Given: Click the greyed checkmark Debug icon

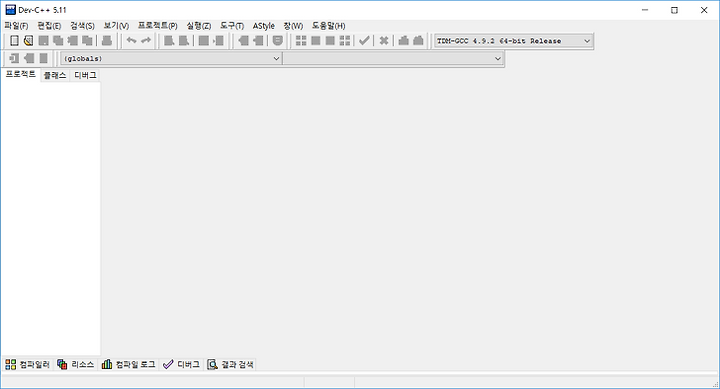Looking at the screenshot, I should point(364,41).
